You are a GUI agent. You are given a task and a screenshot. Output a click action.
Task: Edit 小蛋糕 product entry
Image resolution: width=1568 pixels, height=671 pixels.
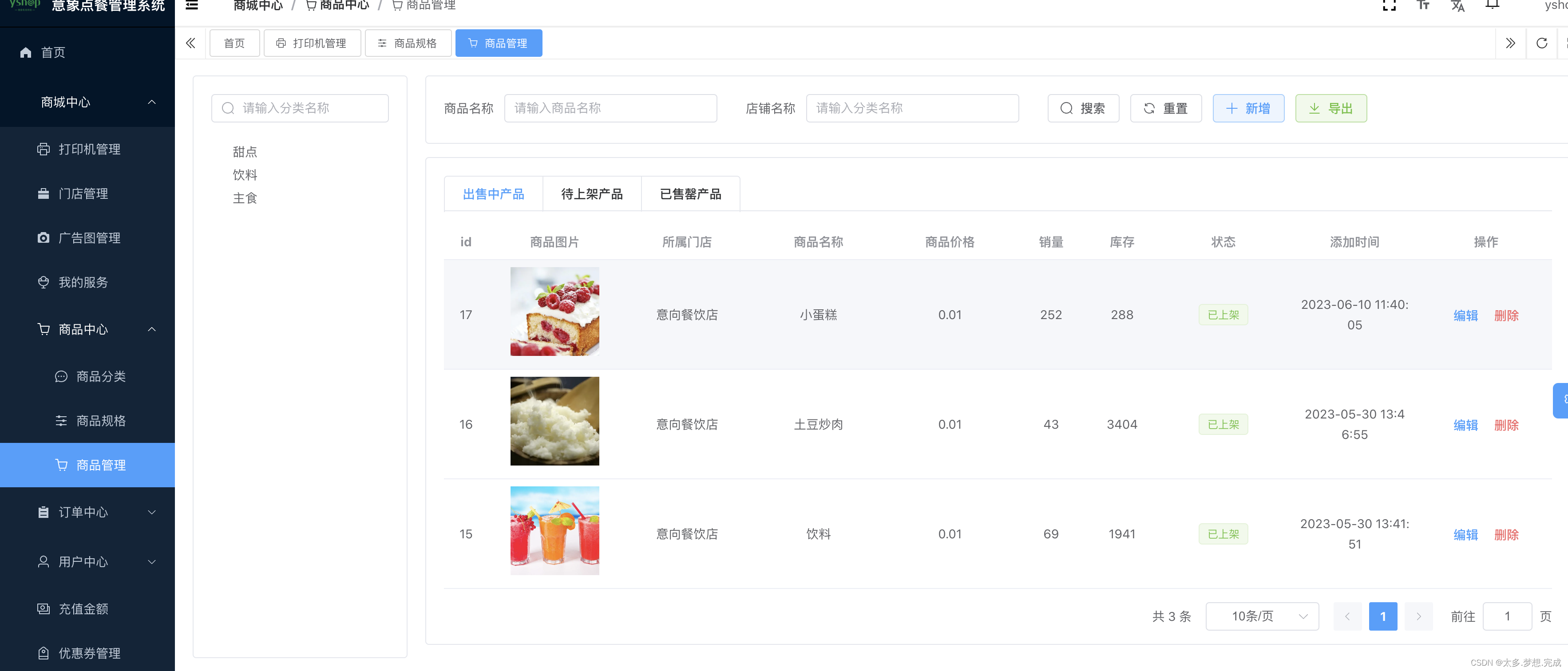(x=1463, y=314)
